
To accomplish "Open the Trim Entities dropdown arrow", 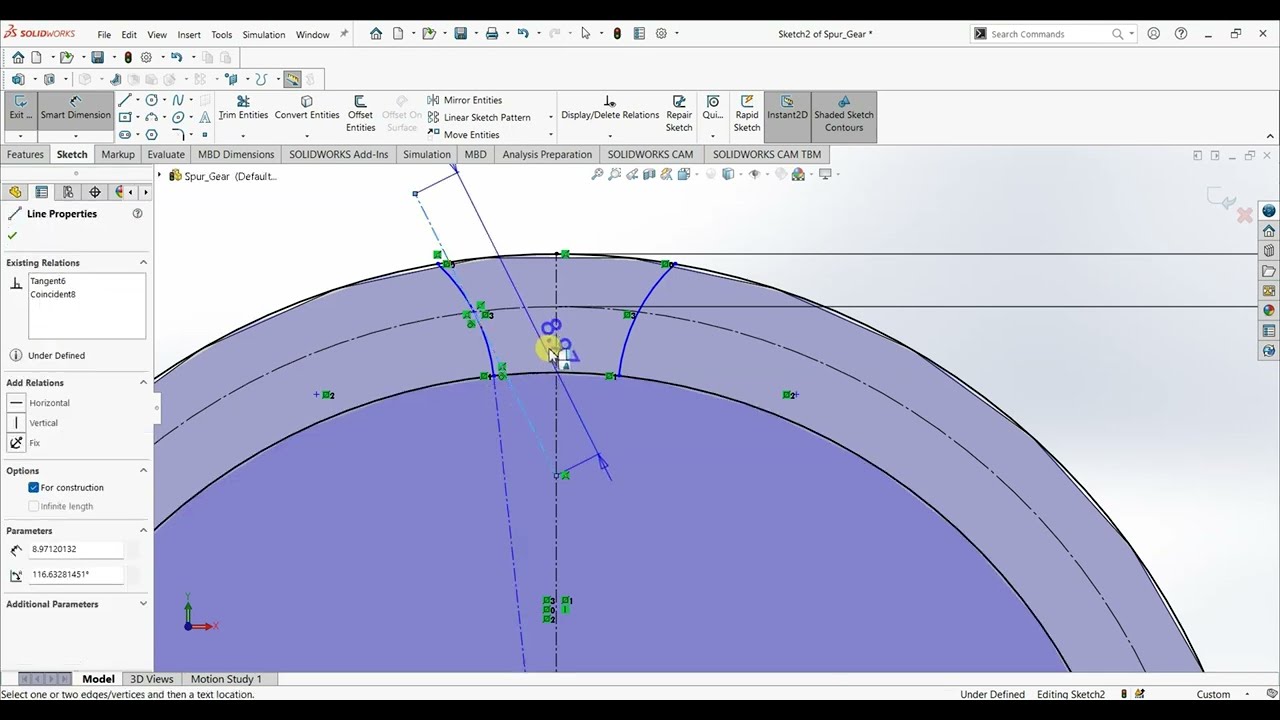I will pos(243,134).
